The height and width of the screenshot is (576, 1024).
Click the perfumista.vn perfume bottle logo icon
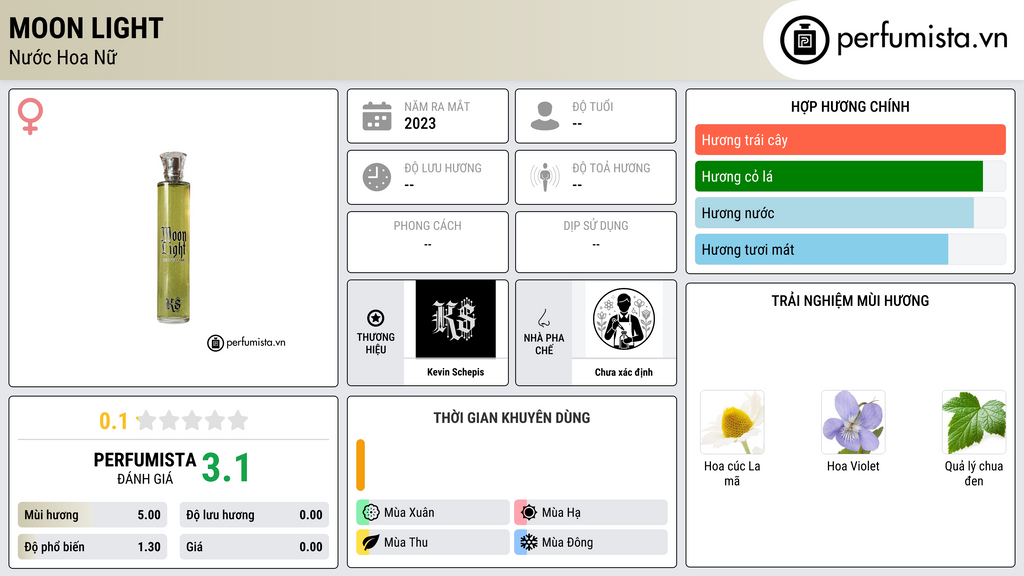(804, 40)
